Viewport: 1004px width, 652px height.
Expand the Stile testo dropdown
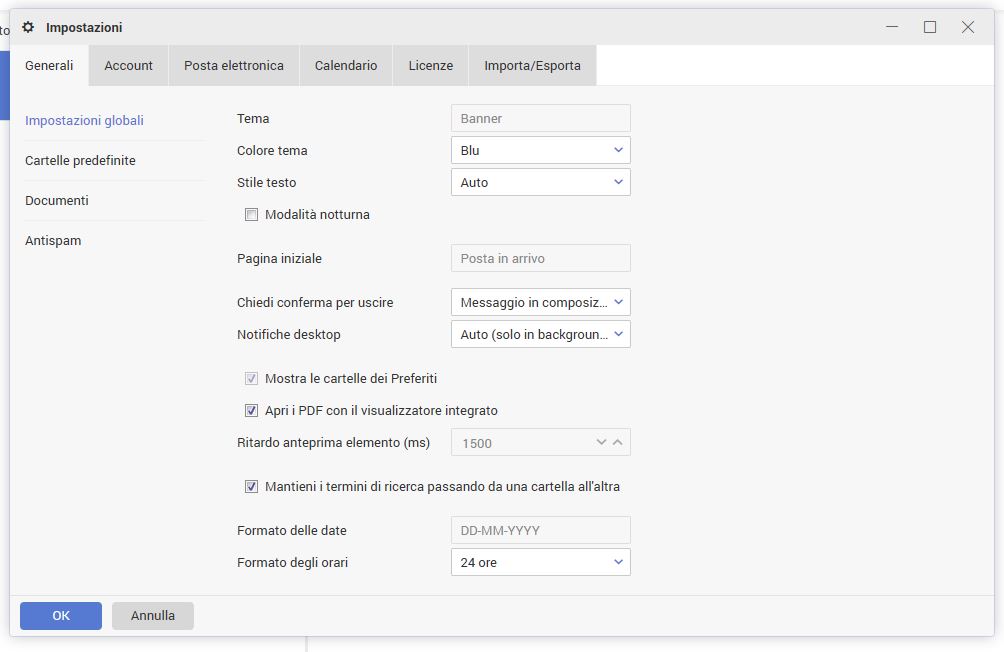coord(540,183)
